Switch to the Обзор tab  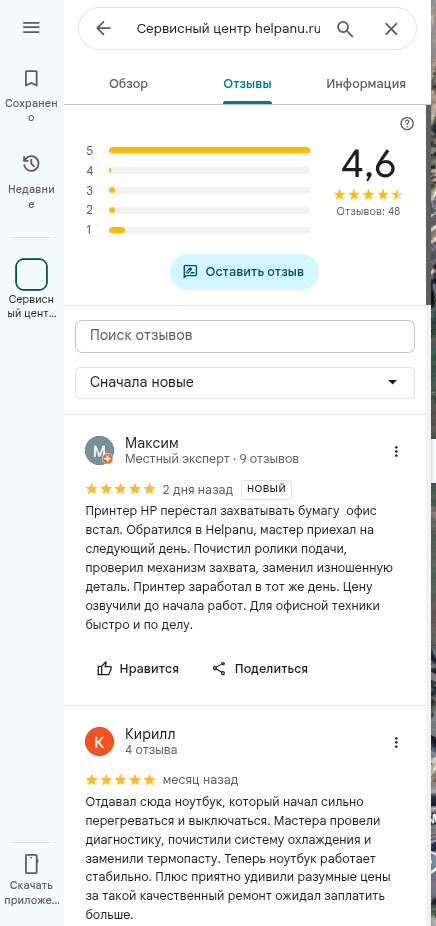click(x=128, y=84)
